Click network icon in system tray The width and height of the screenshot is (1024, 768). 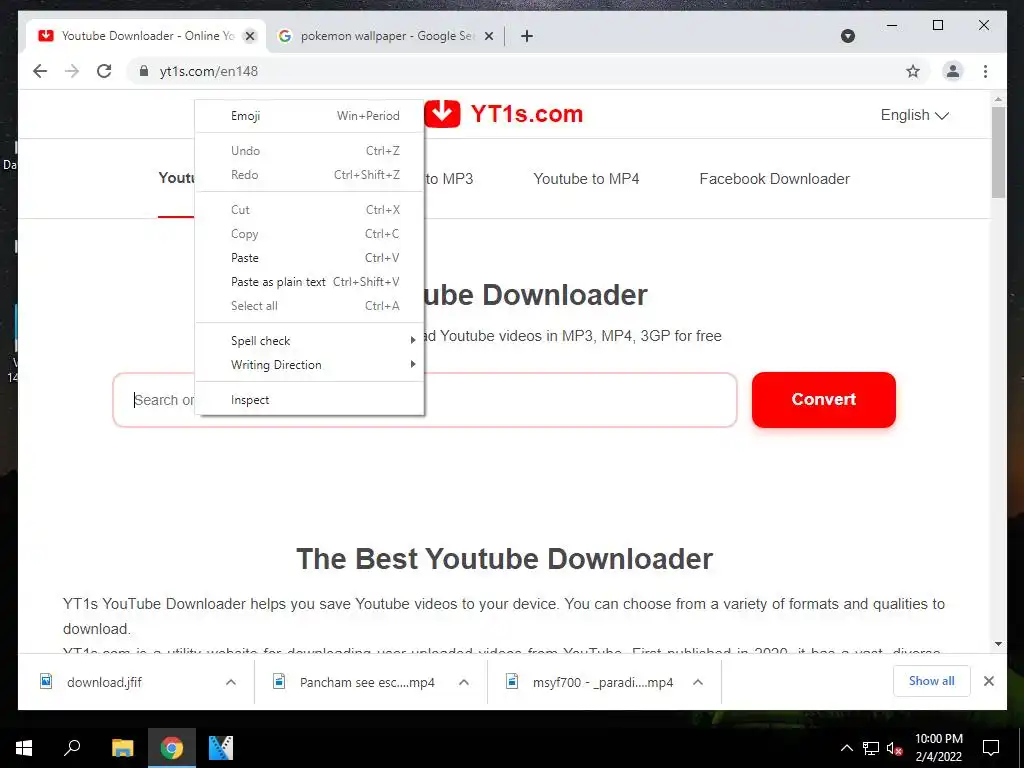pos(871,748)
